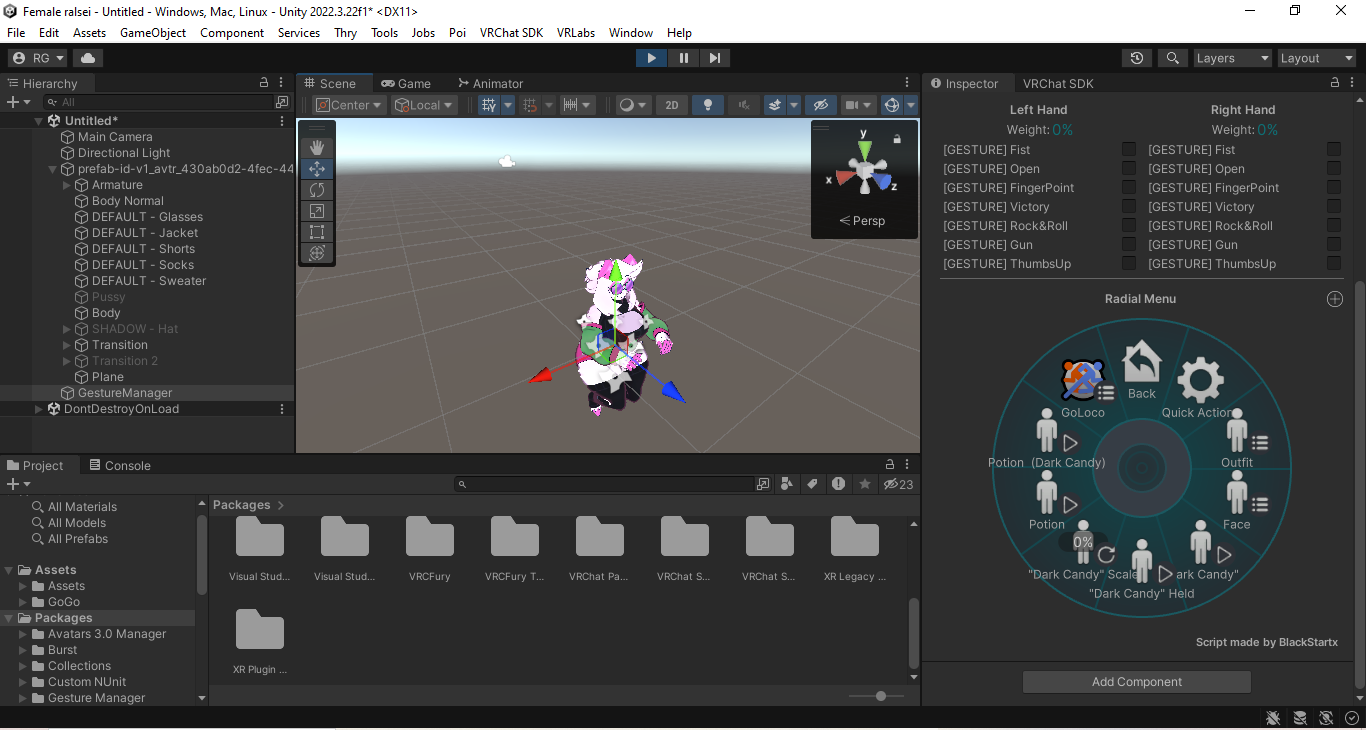
Task: Select the Rotate tool
Action: (317, 190)
